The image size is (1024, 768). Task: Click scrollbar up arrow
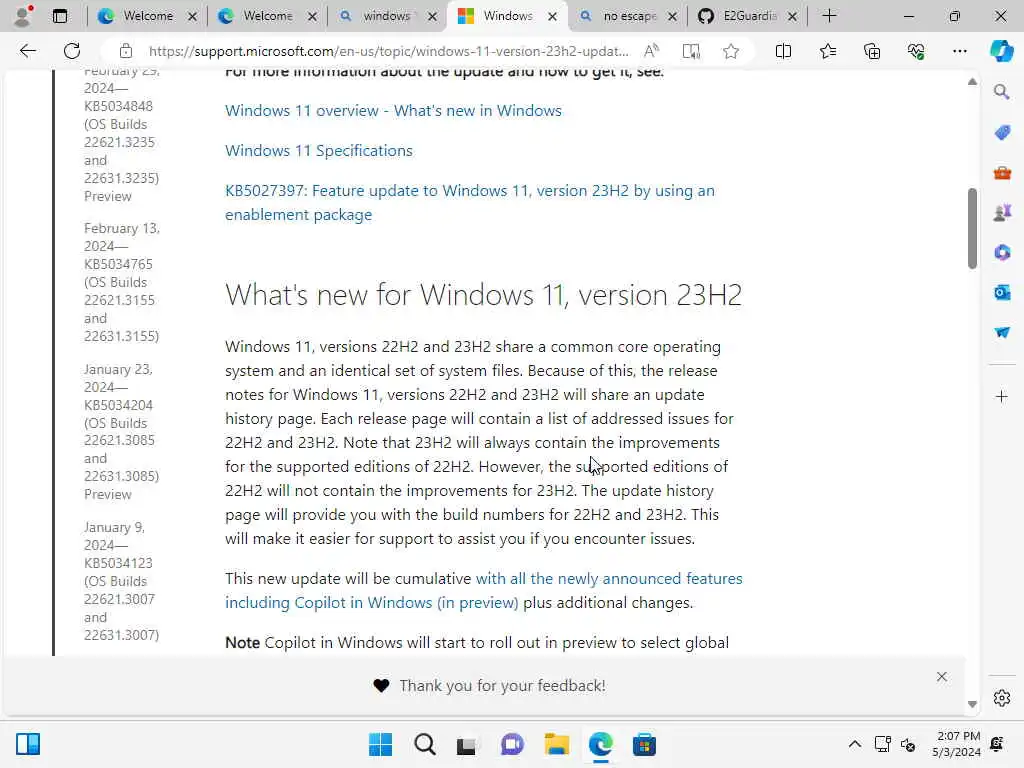[x=972, y=82]
